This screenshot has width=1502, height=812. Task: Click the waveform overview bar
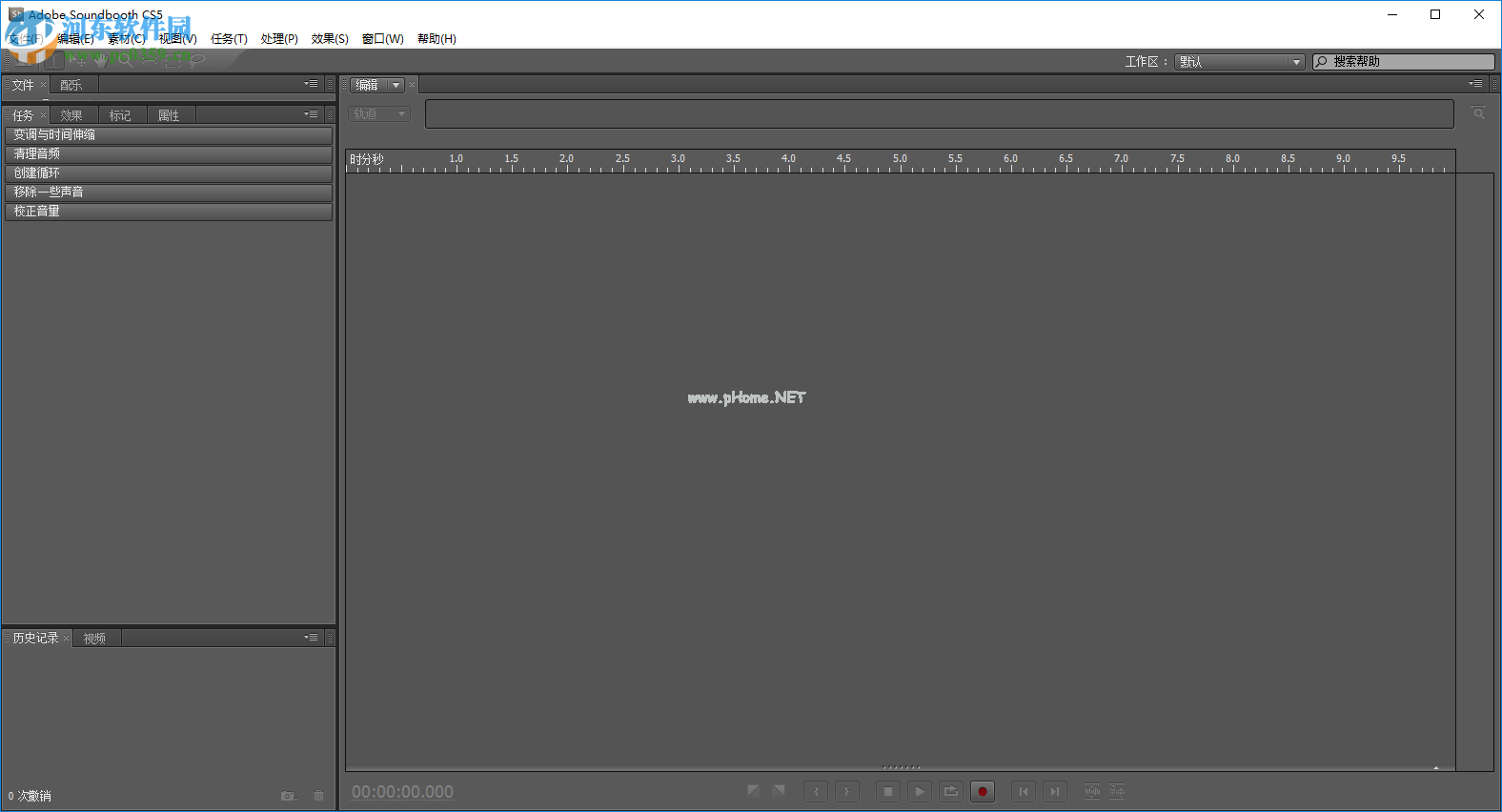[939, 114]
